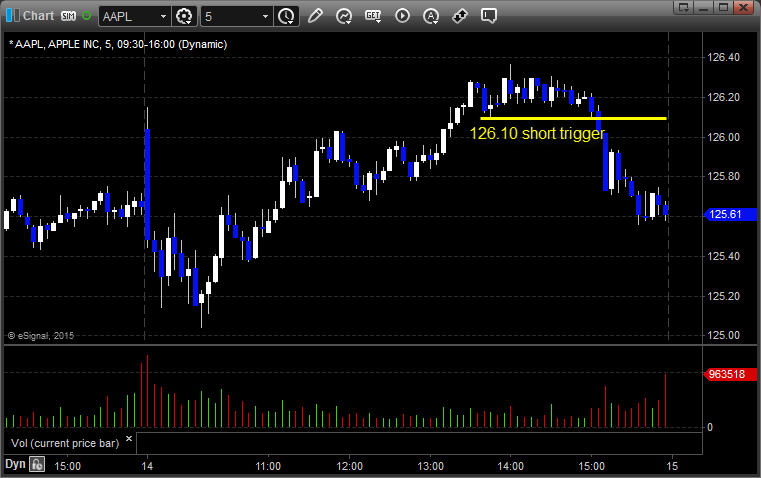Click the Dyn label at bottom left
The height and width of the screenshot is (478, 761).
pyautogui.click(x=15, y=464)
